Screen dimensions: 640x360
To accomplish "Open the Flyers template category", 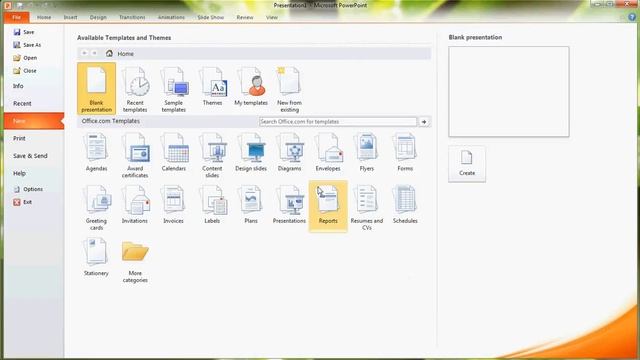I will click(x=367, y=151).
